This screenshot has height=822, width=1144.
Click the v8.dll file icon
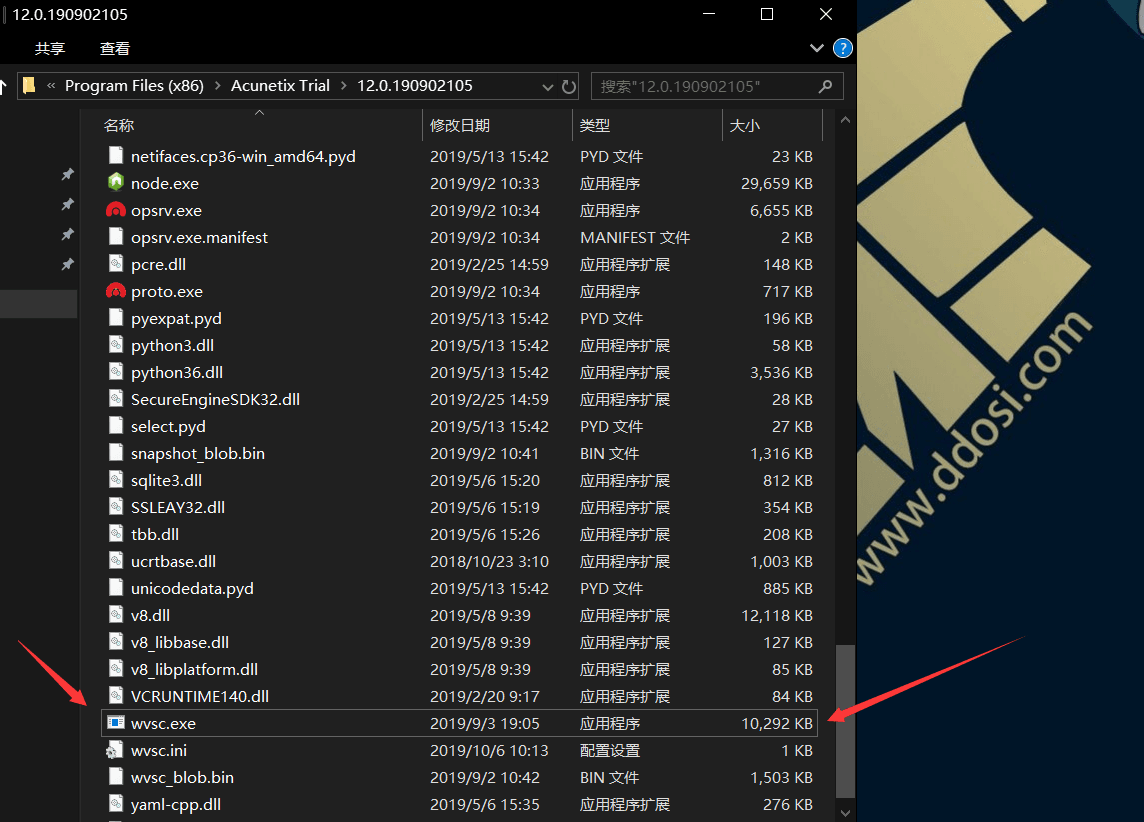point(115,614)
